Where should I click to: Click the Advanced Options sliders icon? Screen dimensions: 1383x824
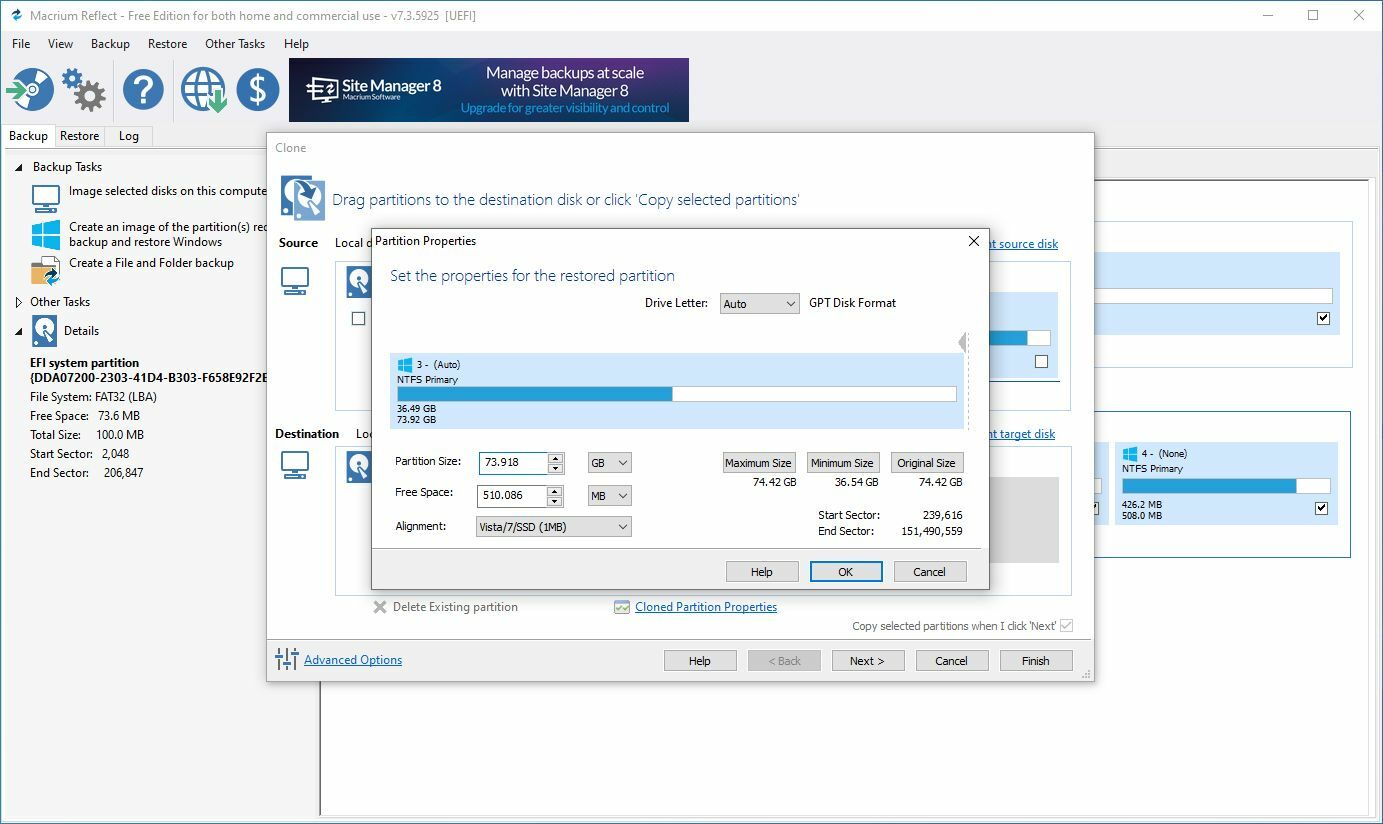pos(287,659)
